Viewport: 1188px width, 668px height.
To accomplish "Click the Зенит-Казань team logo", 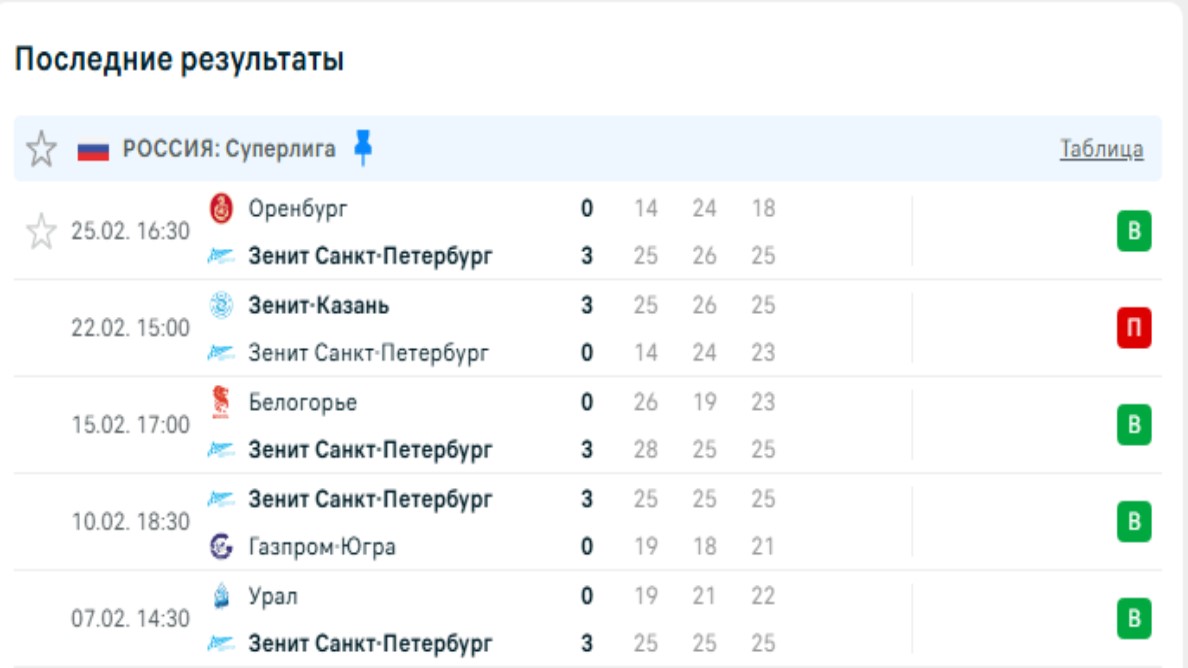I will click(221, 305).
